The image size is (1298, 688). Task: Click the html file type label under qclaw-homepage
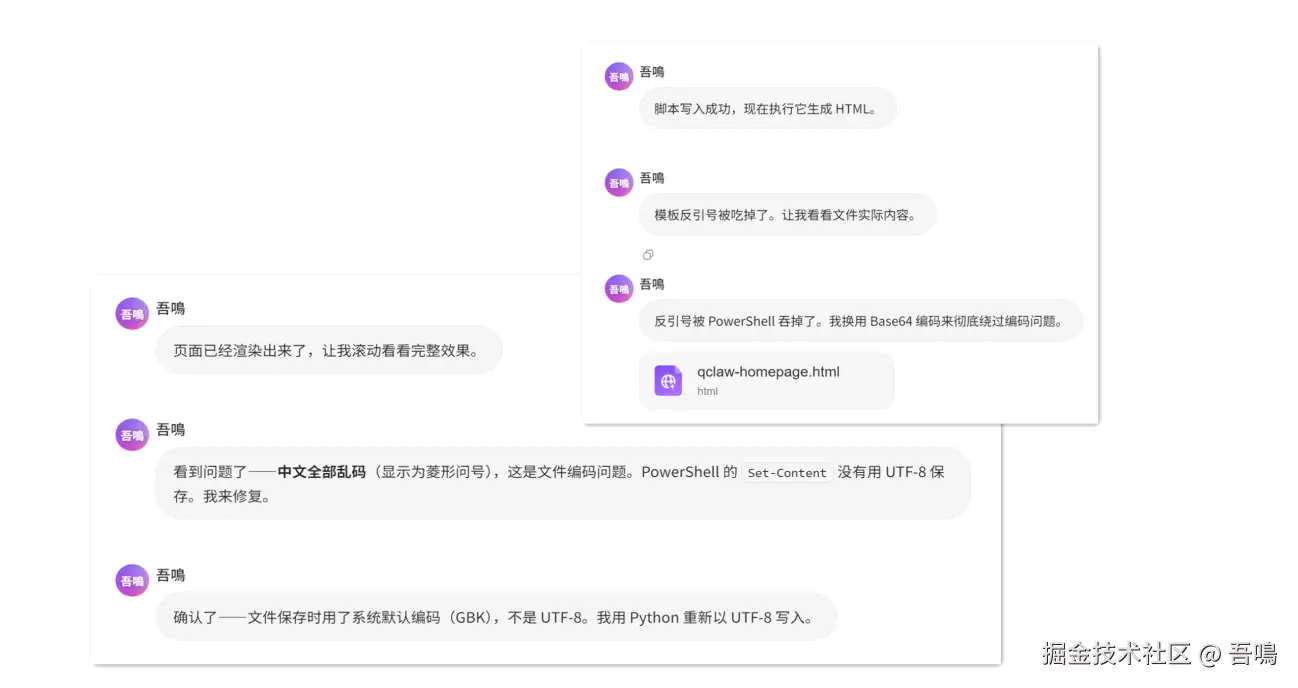click(x=707, y=391)
